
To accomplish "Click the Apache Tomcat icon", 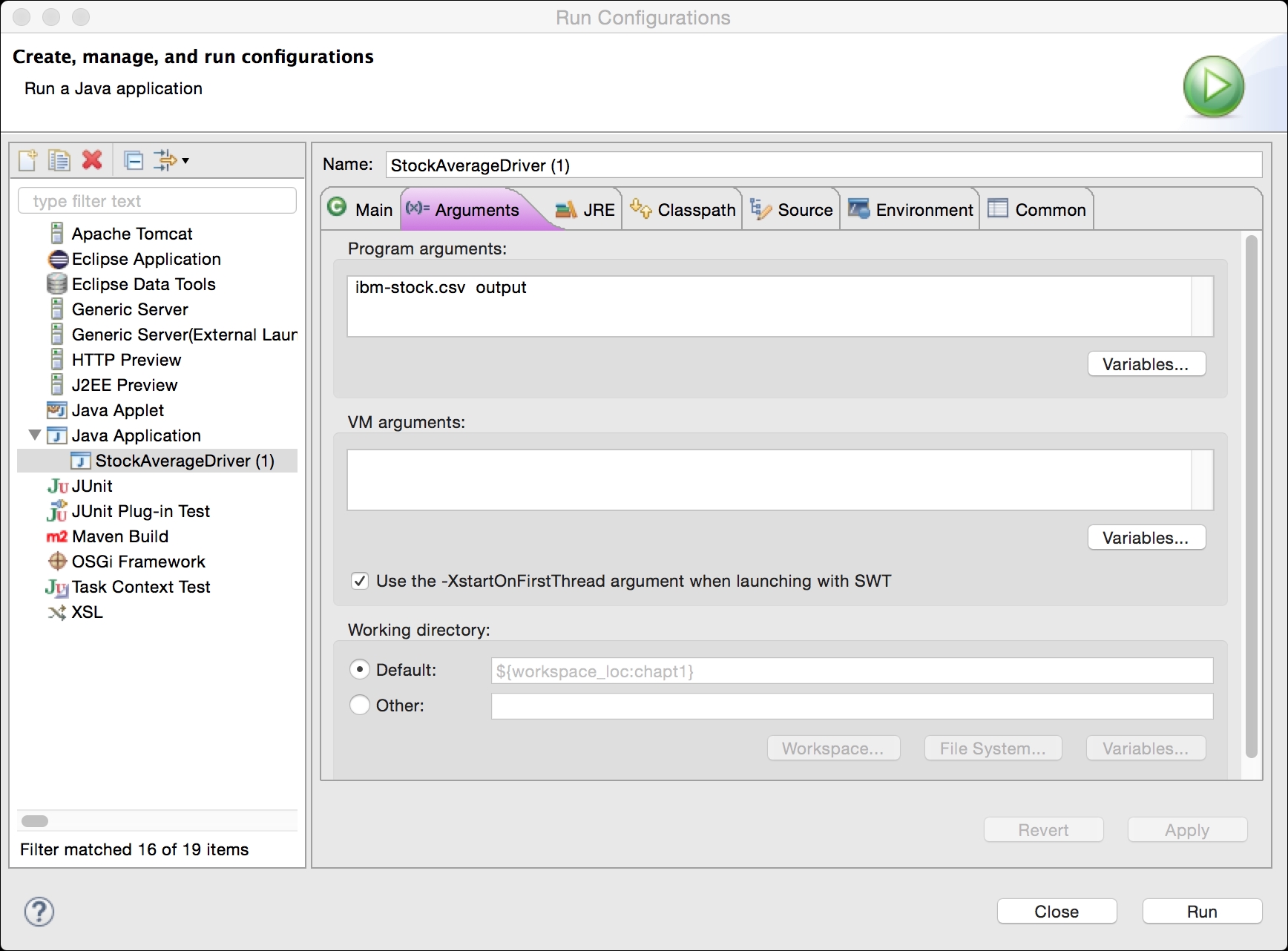I will coord(57,234).
